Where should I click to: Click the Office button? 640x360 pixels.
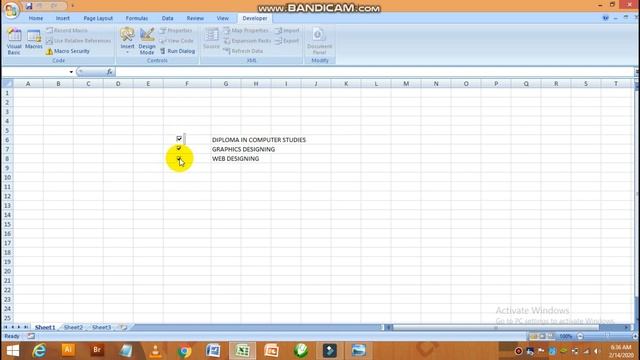click(x=11, y=10)
